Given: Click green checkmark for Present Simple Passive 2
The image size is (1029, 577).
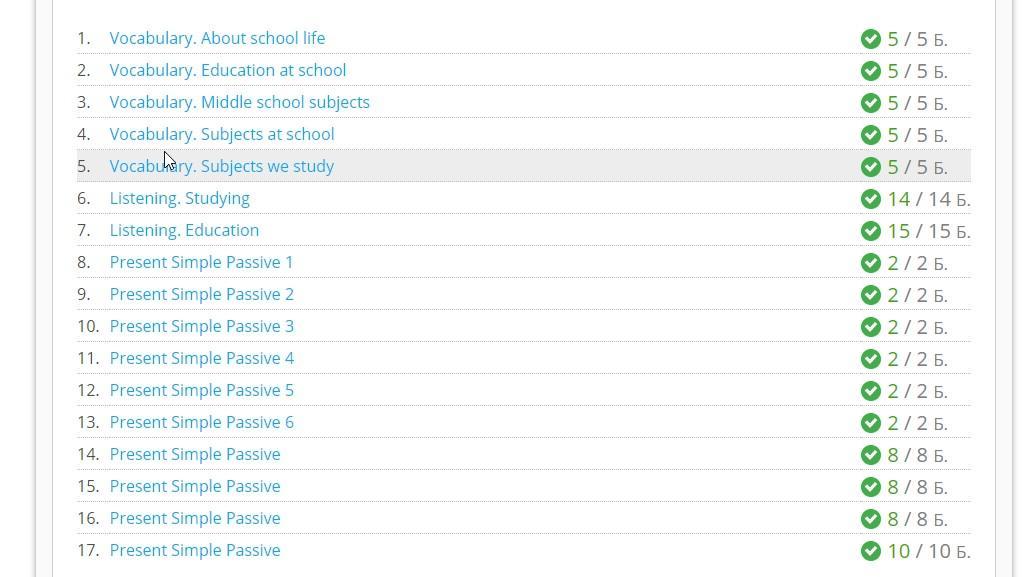Looking at the screenshot, I should tap(871, 295).
